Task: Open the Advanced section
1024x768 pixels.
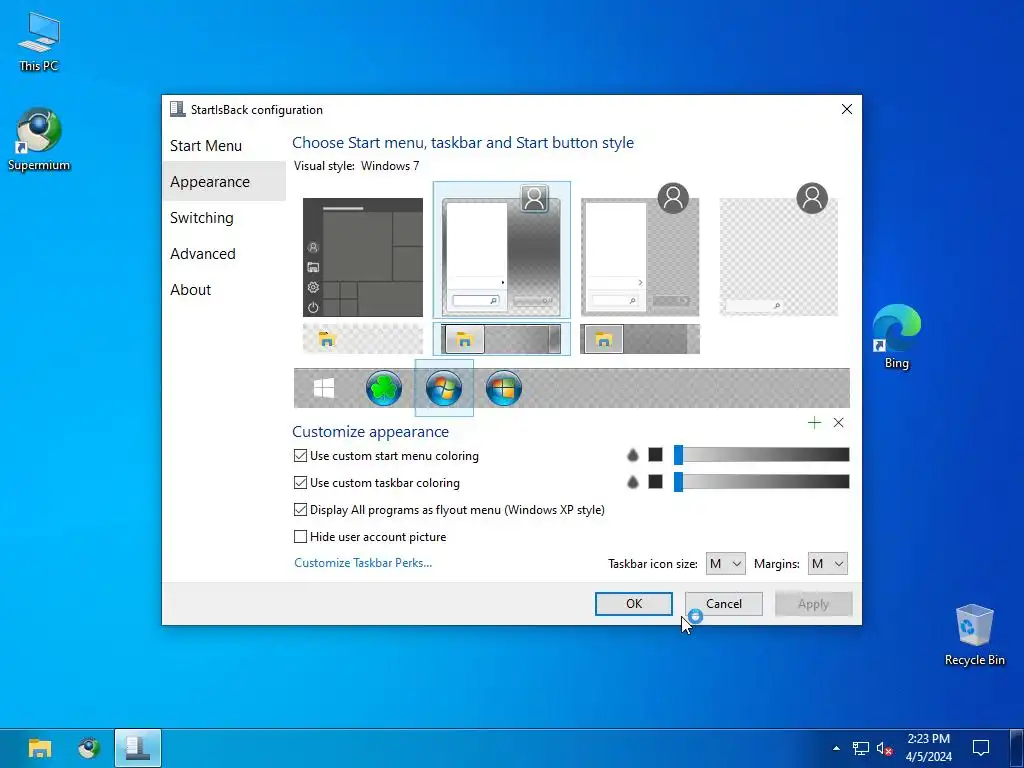Action: point(224,253)
